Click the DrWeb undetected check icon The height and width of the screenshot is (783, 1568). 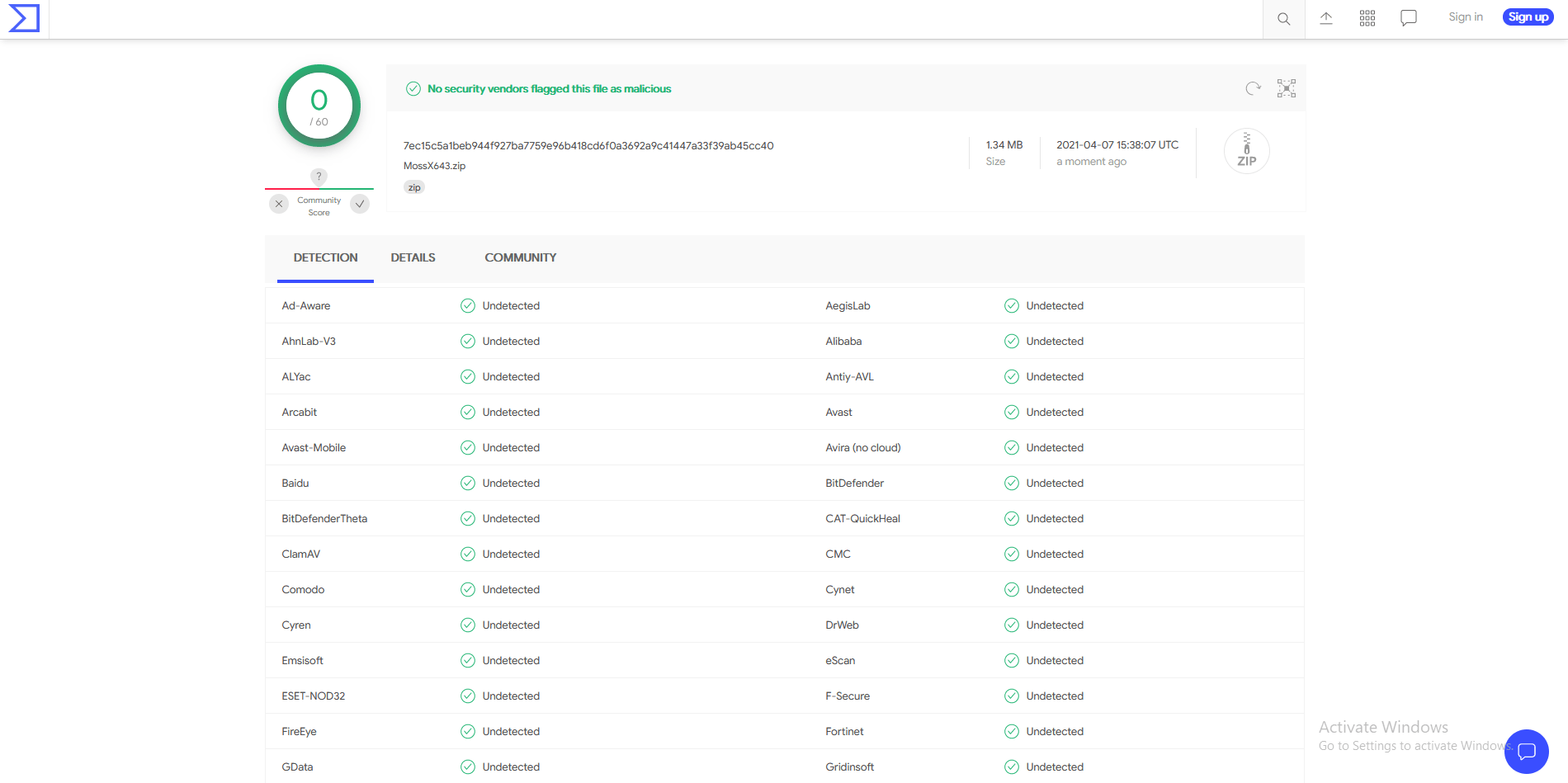point(1012,625)
